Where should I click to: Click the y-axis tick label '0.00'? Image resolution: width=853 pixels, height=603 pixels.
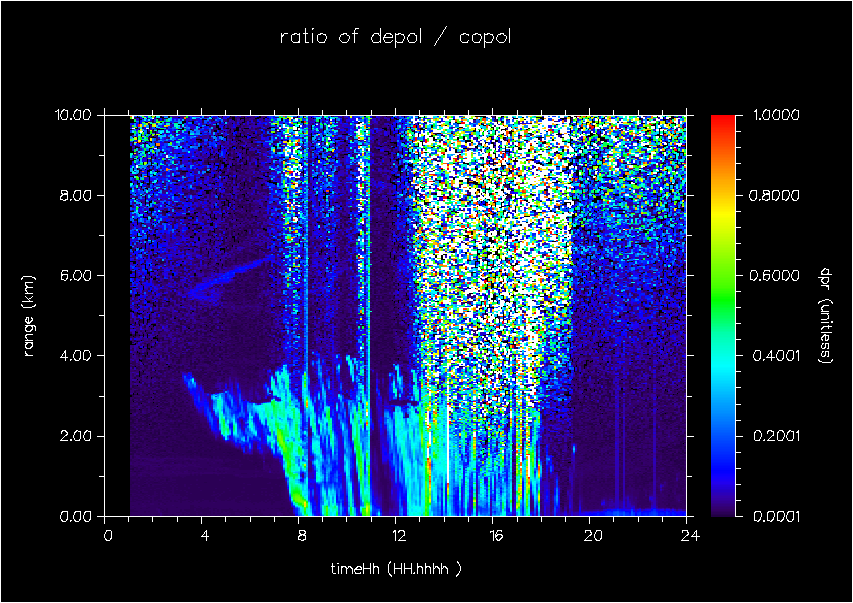click(76, 516)
